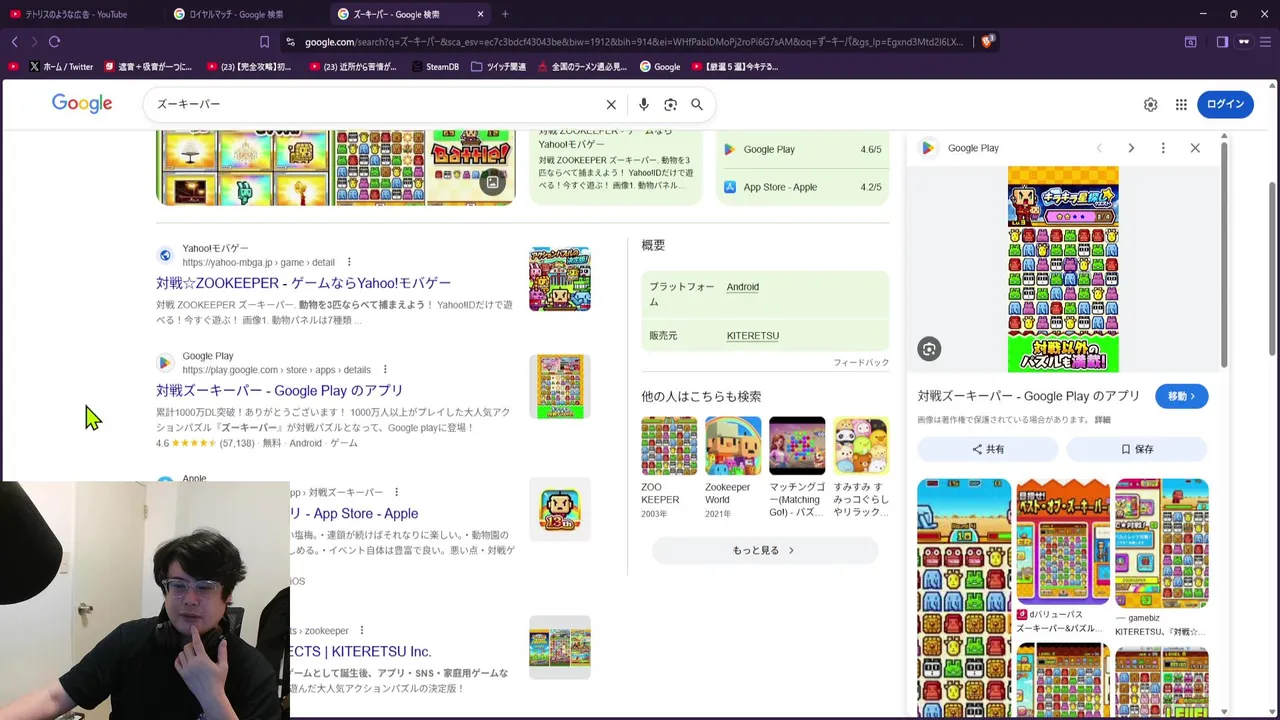Image resolution: width=1280 pixels, height=720 pixels.
Task: Go to next image in preview panel
Action: tap(1131, 148)
